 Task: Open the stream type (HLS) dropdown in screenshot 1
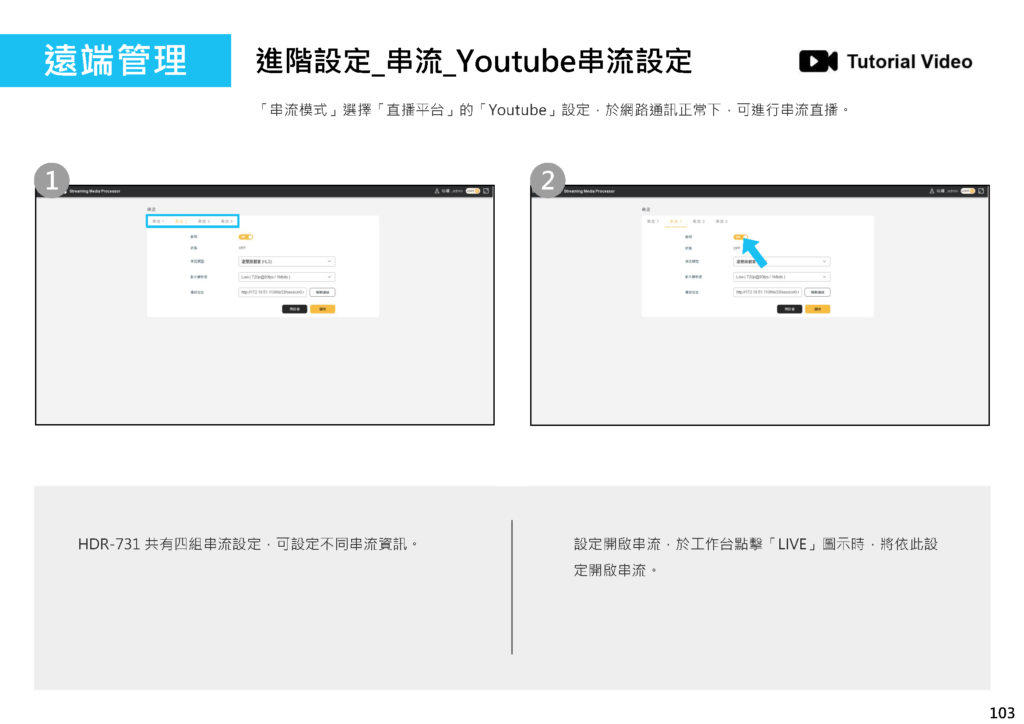(286, 261)
